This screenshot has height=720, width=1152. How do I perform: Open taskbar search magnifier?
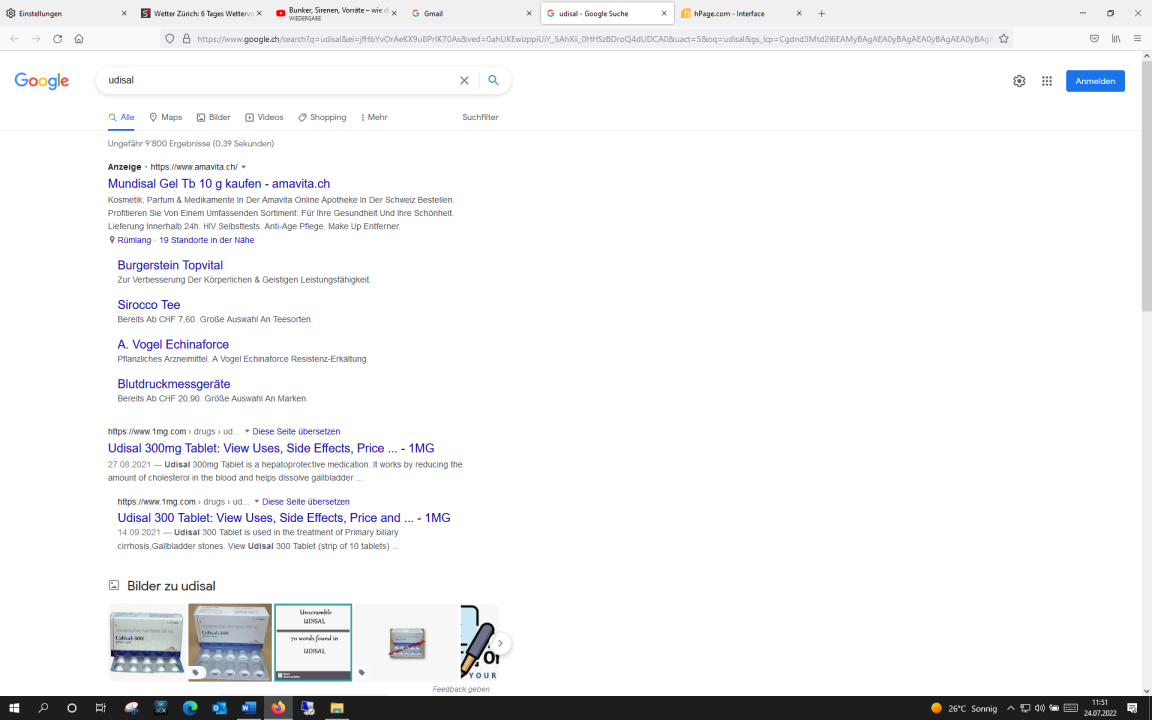(x=43, y=708)
